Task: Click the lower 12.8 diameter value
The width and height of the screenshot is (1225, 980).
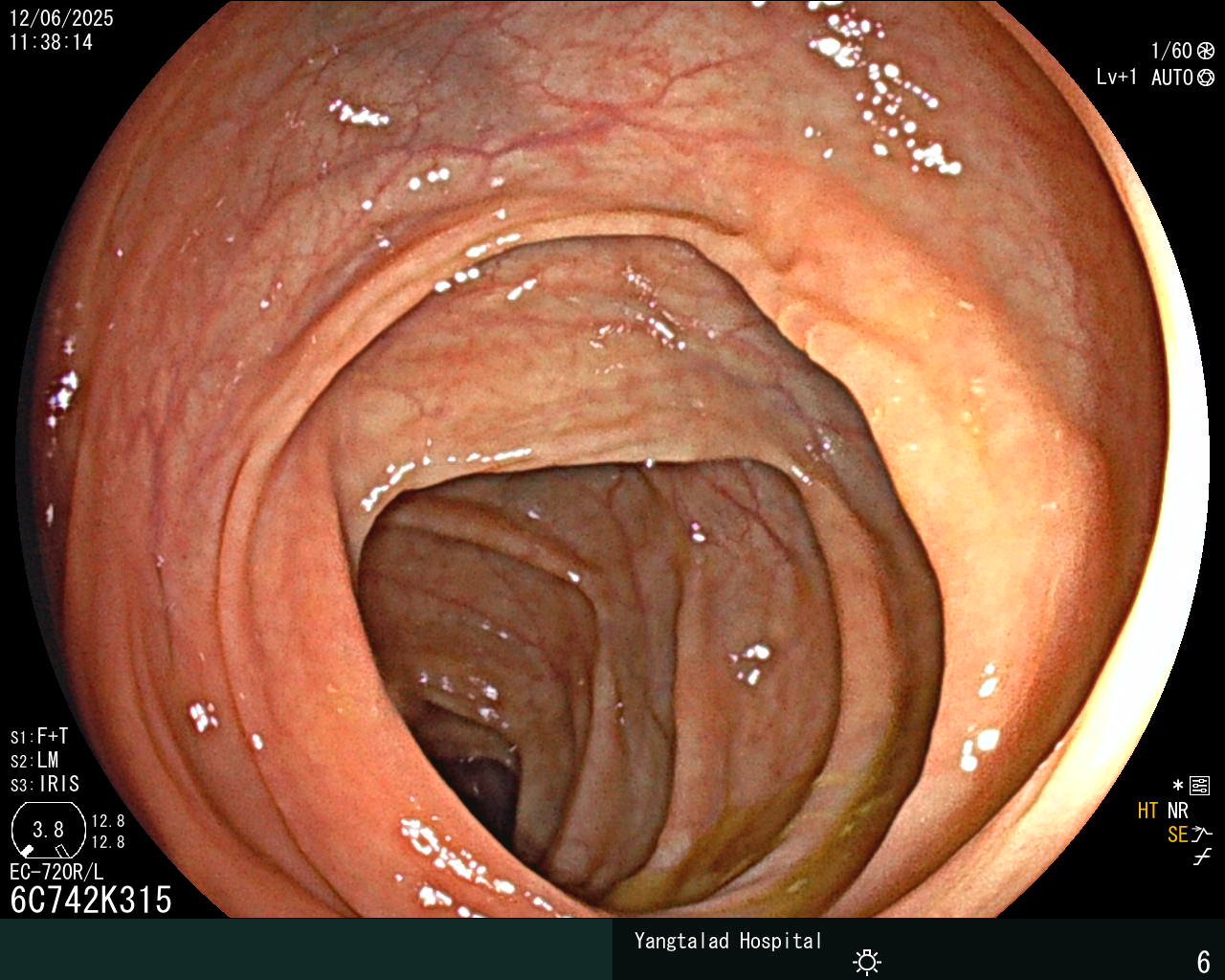Action: point(108,842)
